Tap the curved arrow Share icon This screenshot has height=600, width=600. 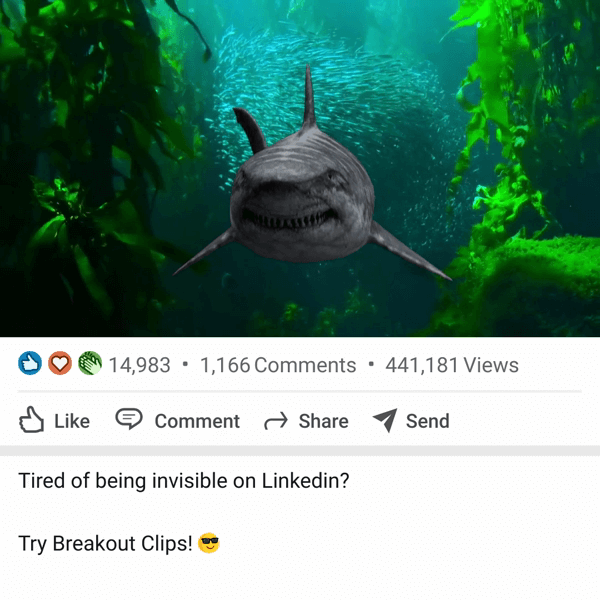click(276, 421)
